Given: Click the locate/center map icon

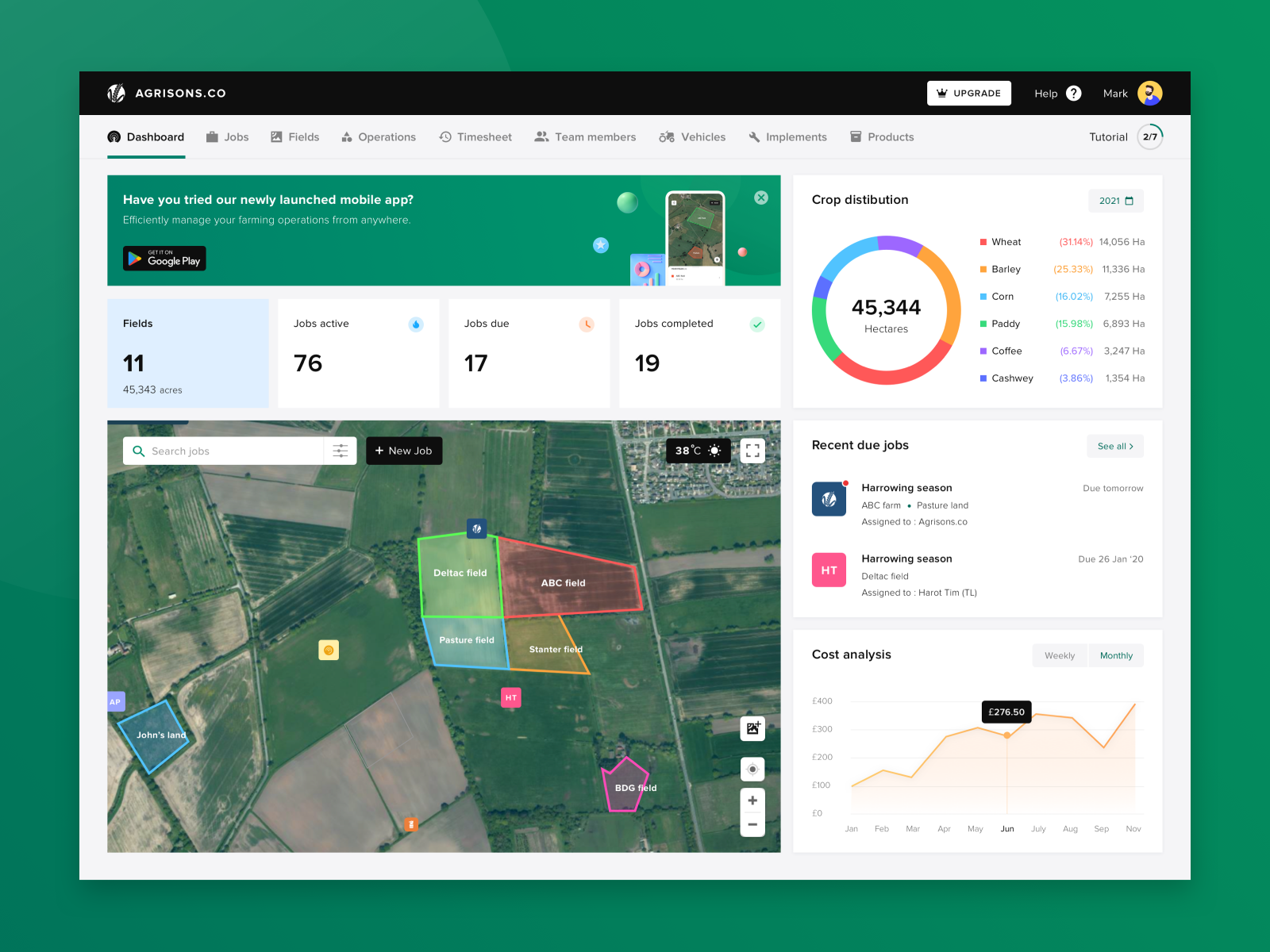Looking at the screenshot, I should pos(752,769).
